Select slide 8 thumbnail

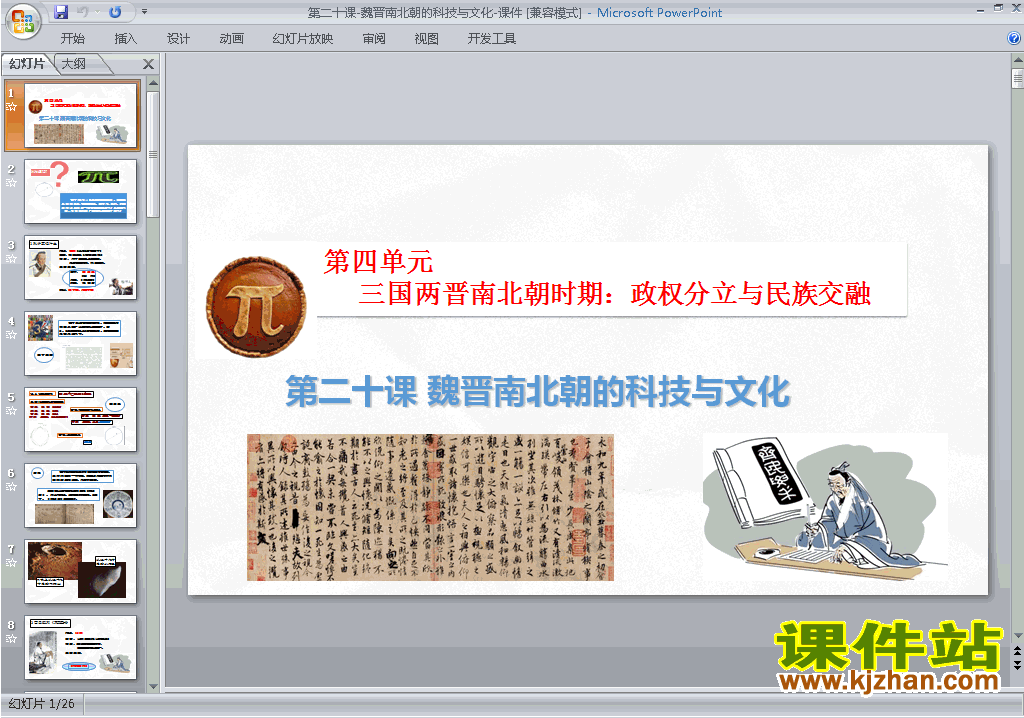click(80, 647)
